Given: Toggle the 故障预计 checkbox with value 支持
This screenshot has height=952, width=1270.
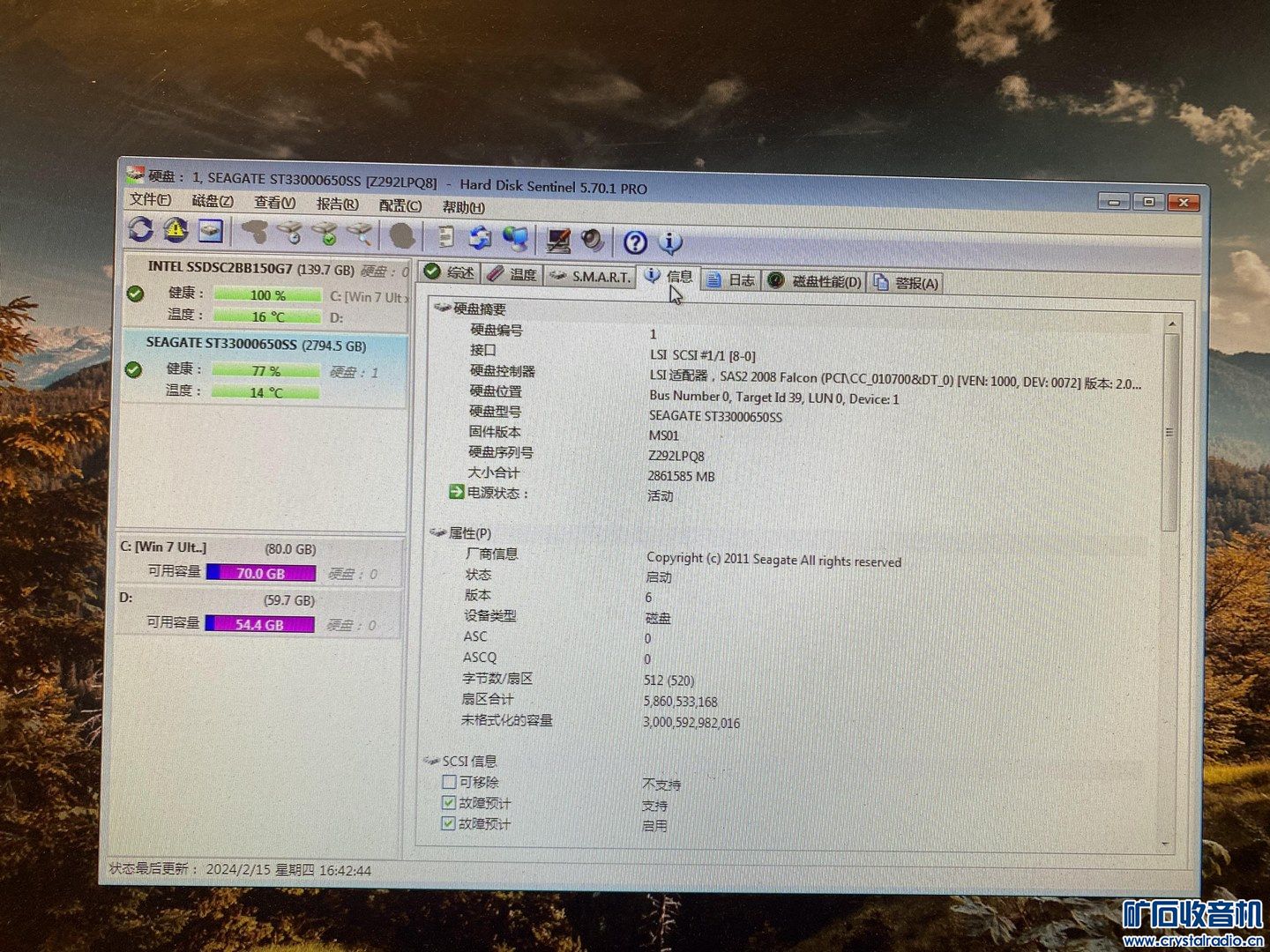Looking at the screenshot, I should coord(448,802).
